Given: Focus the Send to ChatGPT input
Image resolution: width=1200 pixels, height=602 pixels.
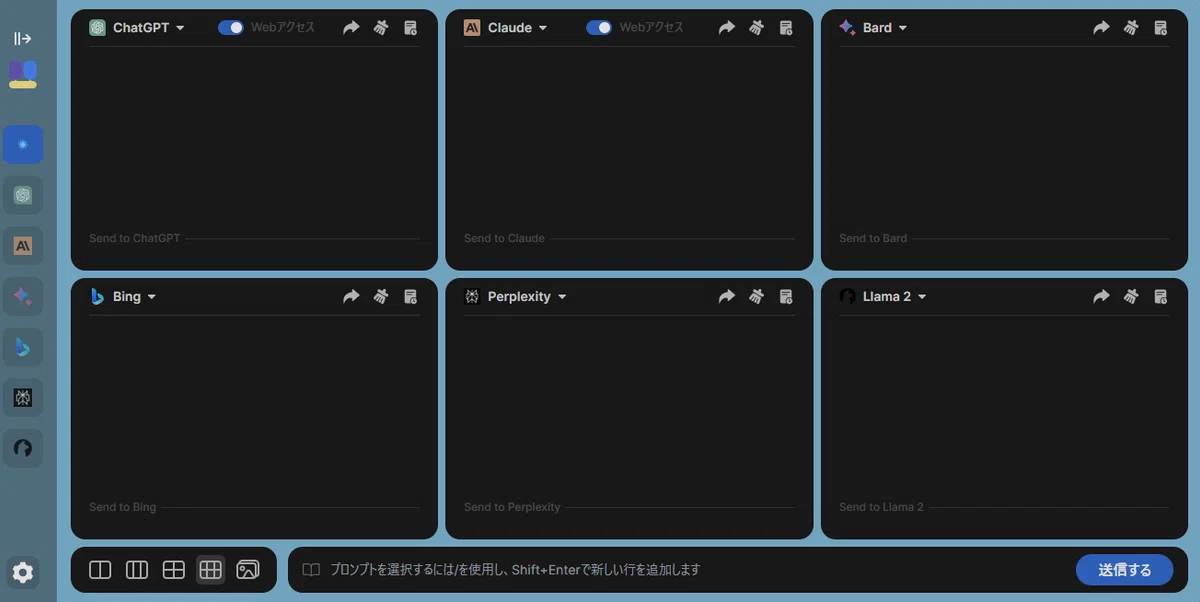Looking at the screenshot, I should click(254, 238).
